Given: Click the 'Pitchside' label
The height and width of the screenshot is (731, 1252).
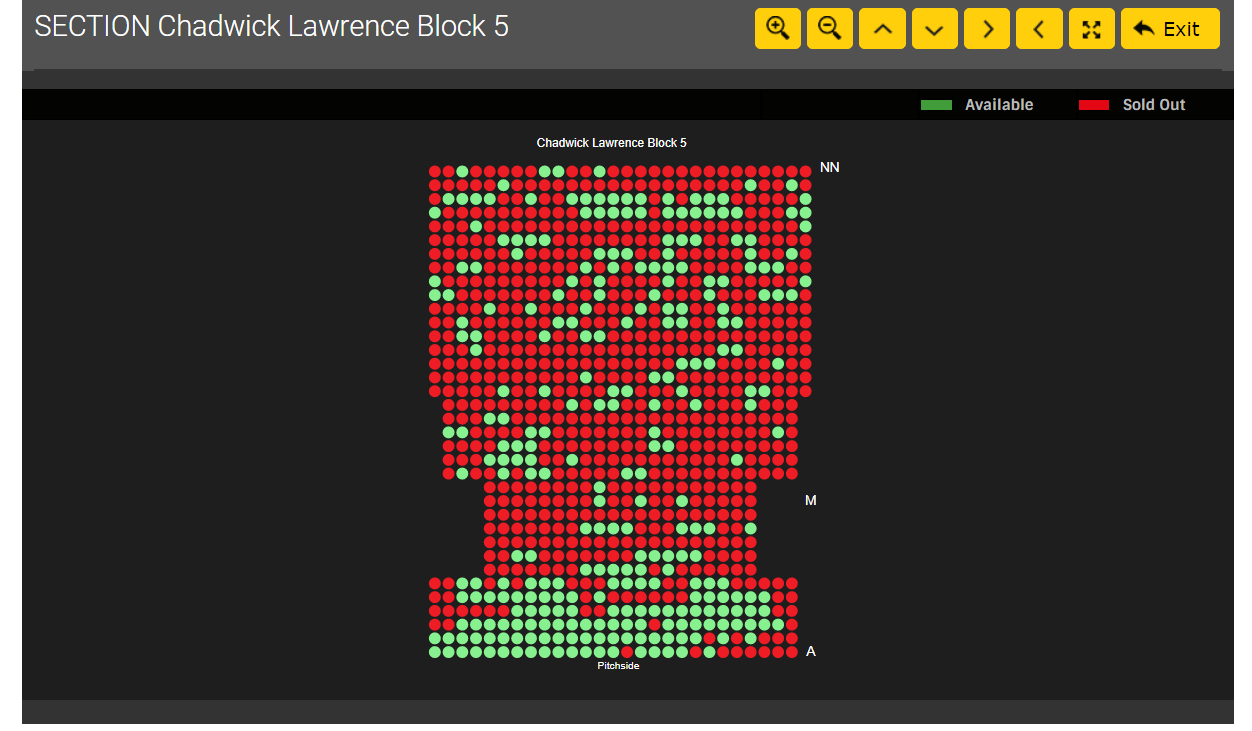Looking at the screenshot, I should point(618,666).
